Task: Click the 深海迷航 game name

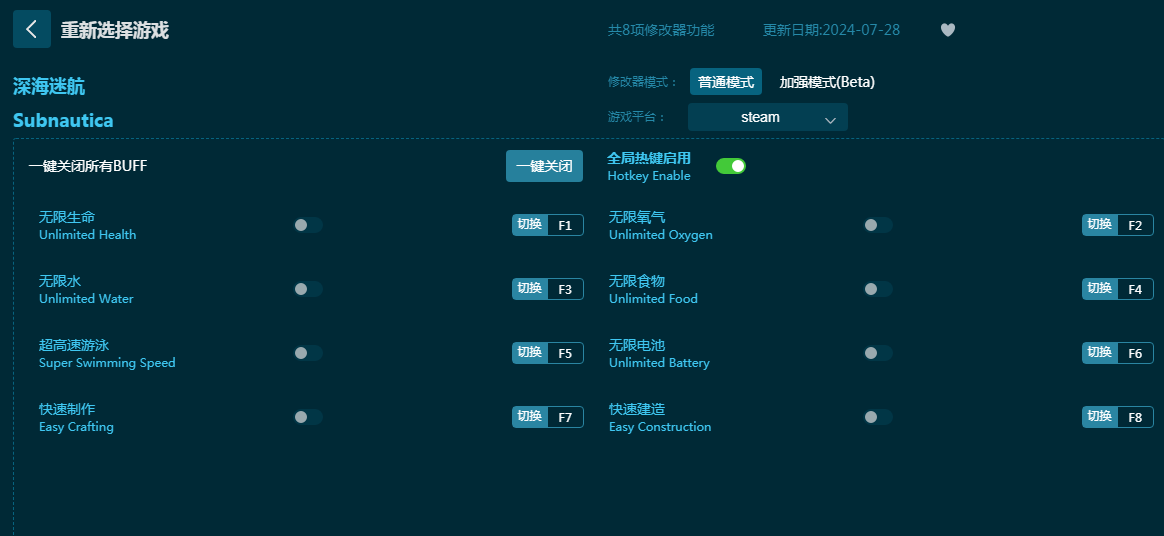Action: pos(49,87)
